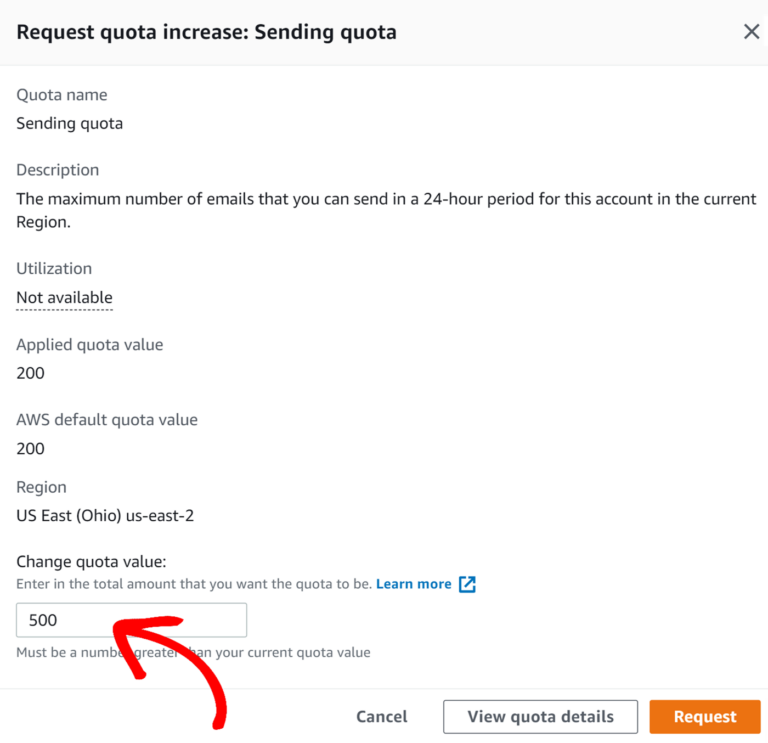Click the Change quota value label
This screenshot has width=768, height=743.
91,561
